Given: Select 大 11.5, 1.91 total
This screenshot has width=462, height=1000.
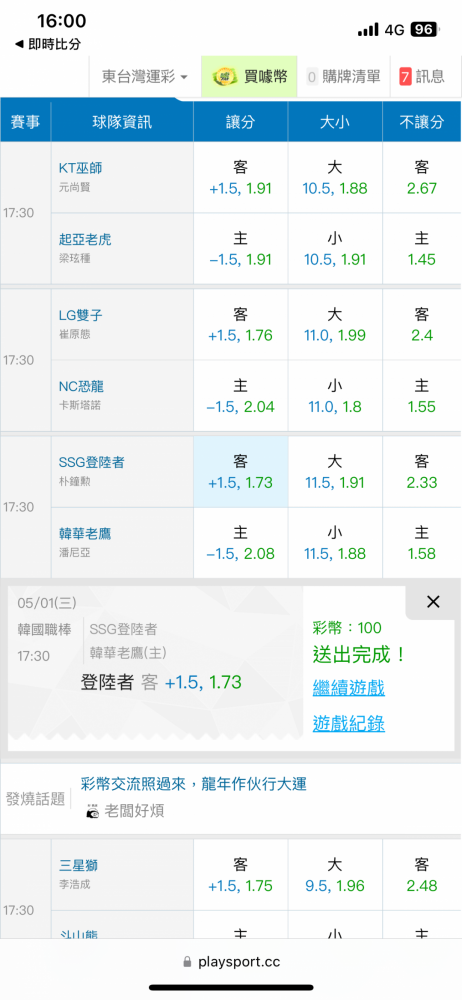Looking at the screenshot, I should [x=335, y=472].
